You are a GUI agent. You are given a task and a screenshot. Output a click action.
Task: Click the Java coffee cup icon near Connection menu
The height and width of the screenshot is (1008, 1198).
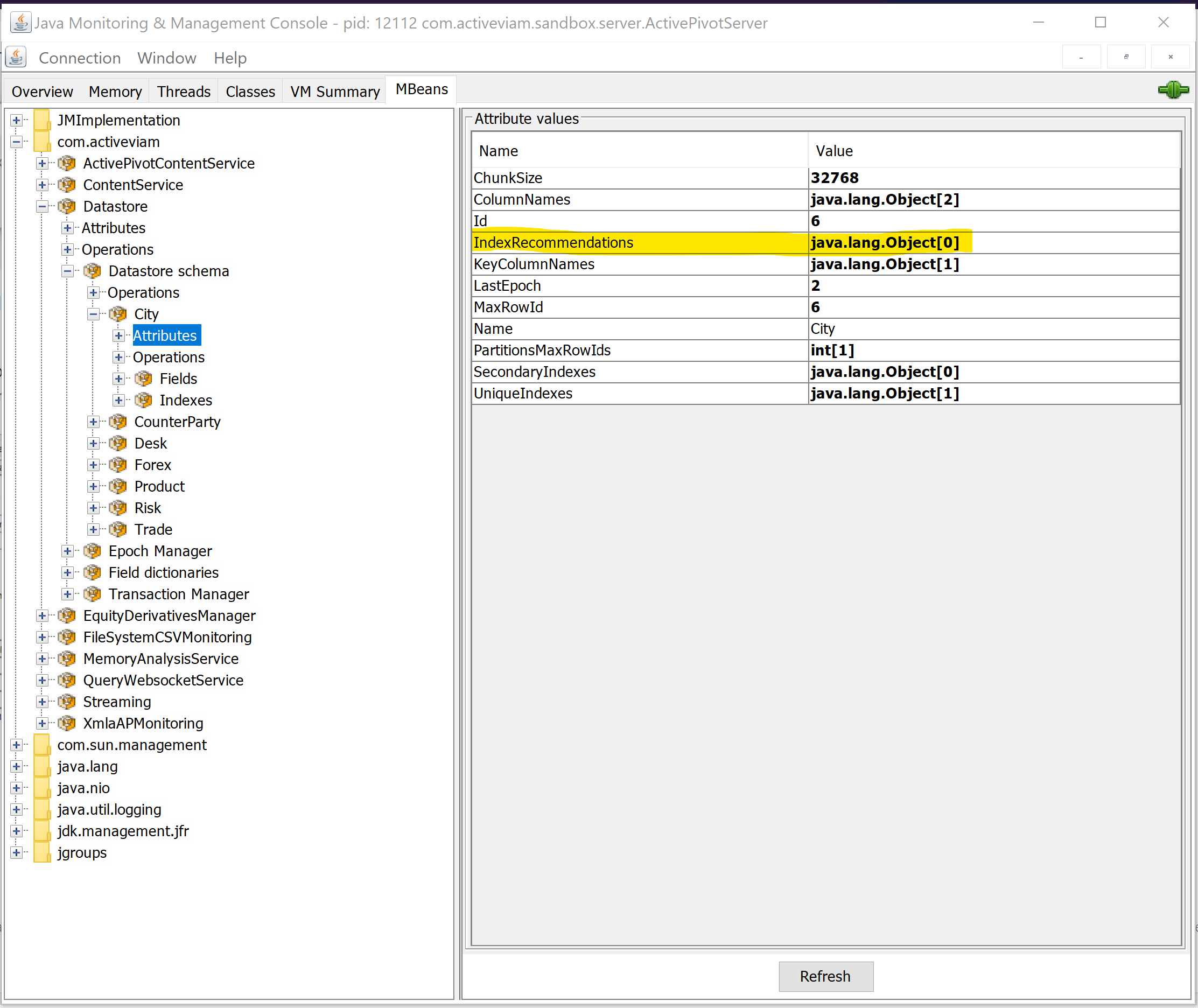16,57
